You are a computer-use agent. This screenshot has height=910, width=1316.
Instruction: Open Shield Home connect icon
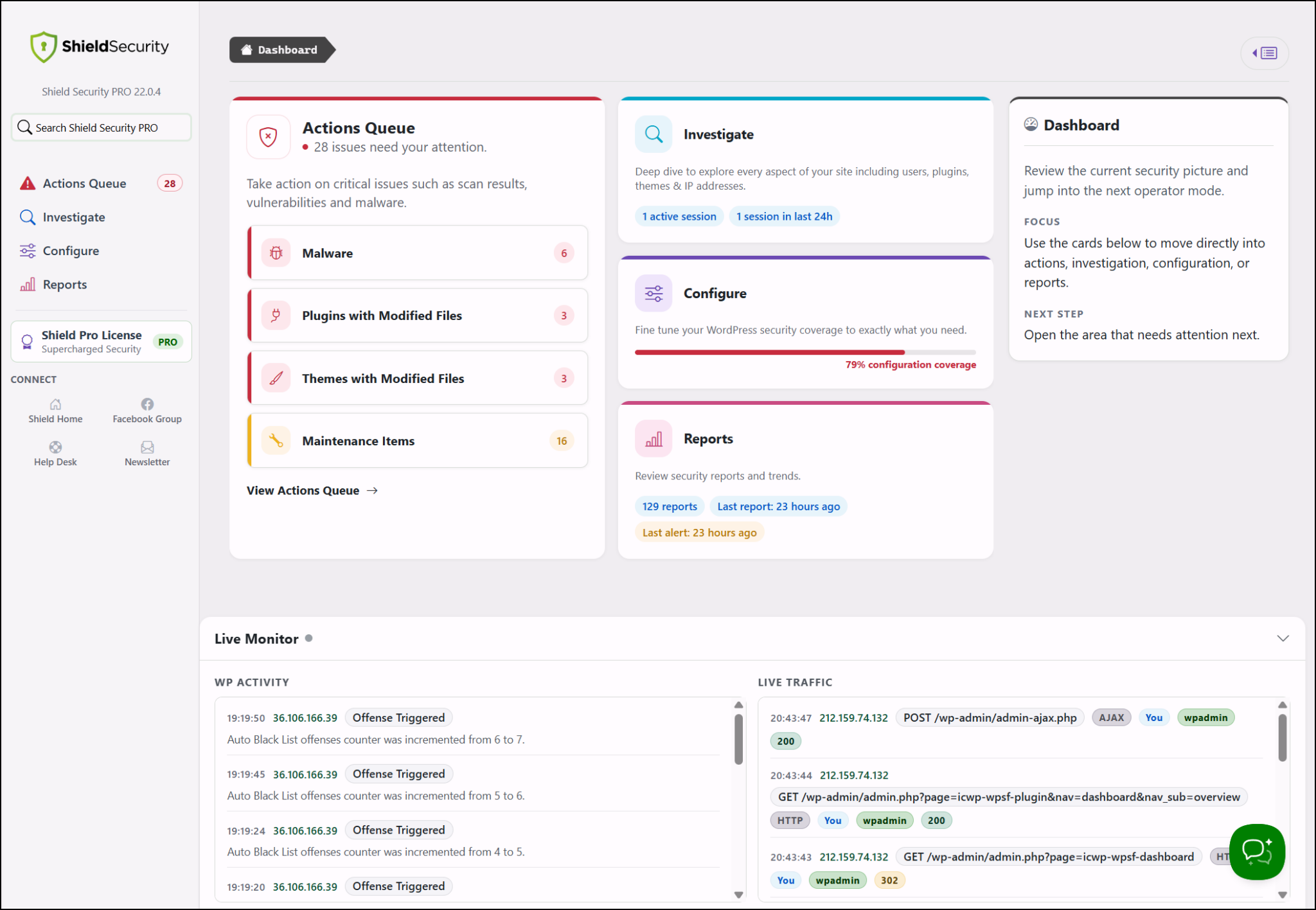55,404
